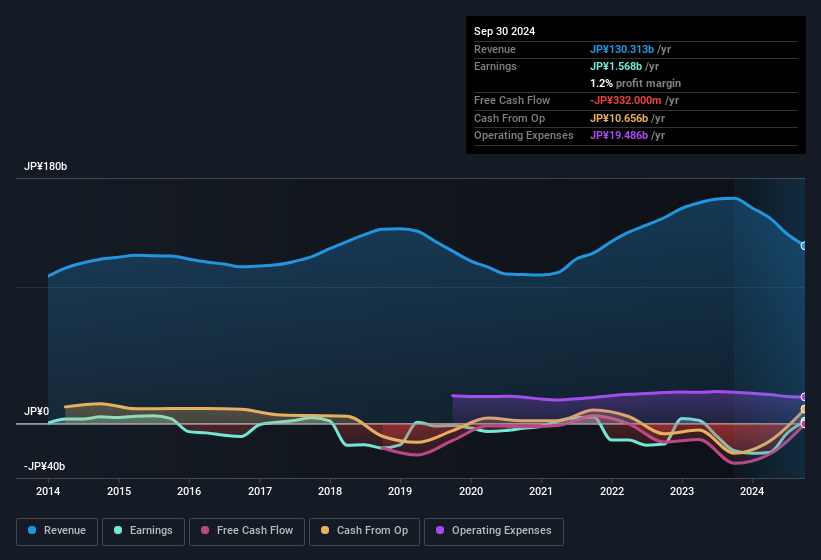821x560 pixels.
Task: Select the 2023 x-axis label
Action: pyautogui.click(x=682, y=491)
